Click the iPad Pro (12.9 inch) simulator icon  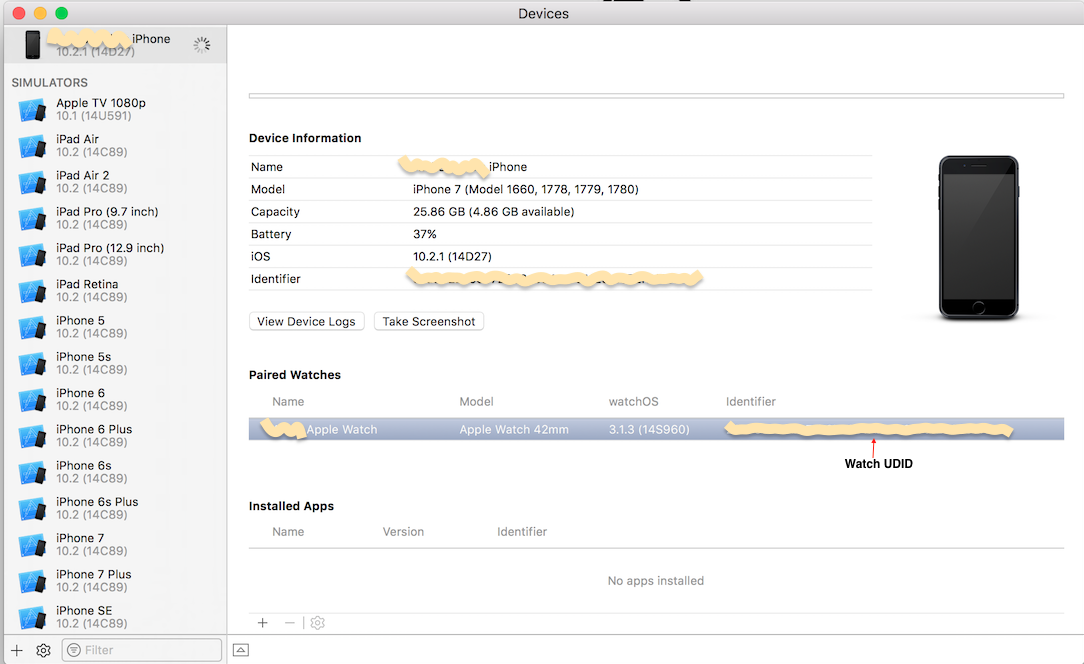point(32,255)
